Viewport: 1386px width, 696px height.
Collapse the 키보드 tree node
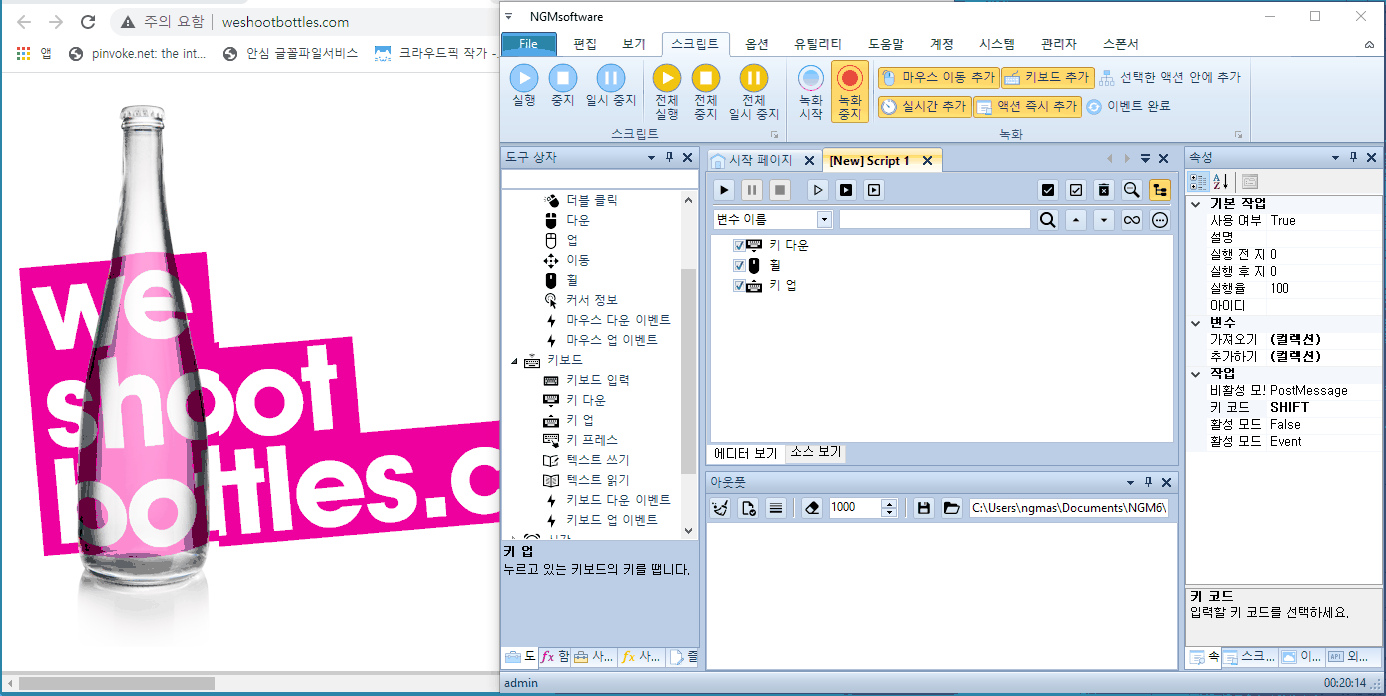tap(515, 360)
